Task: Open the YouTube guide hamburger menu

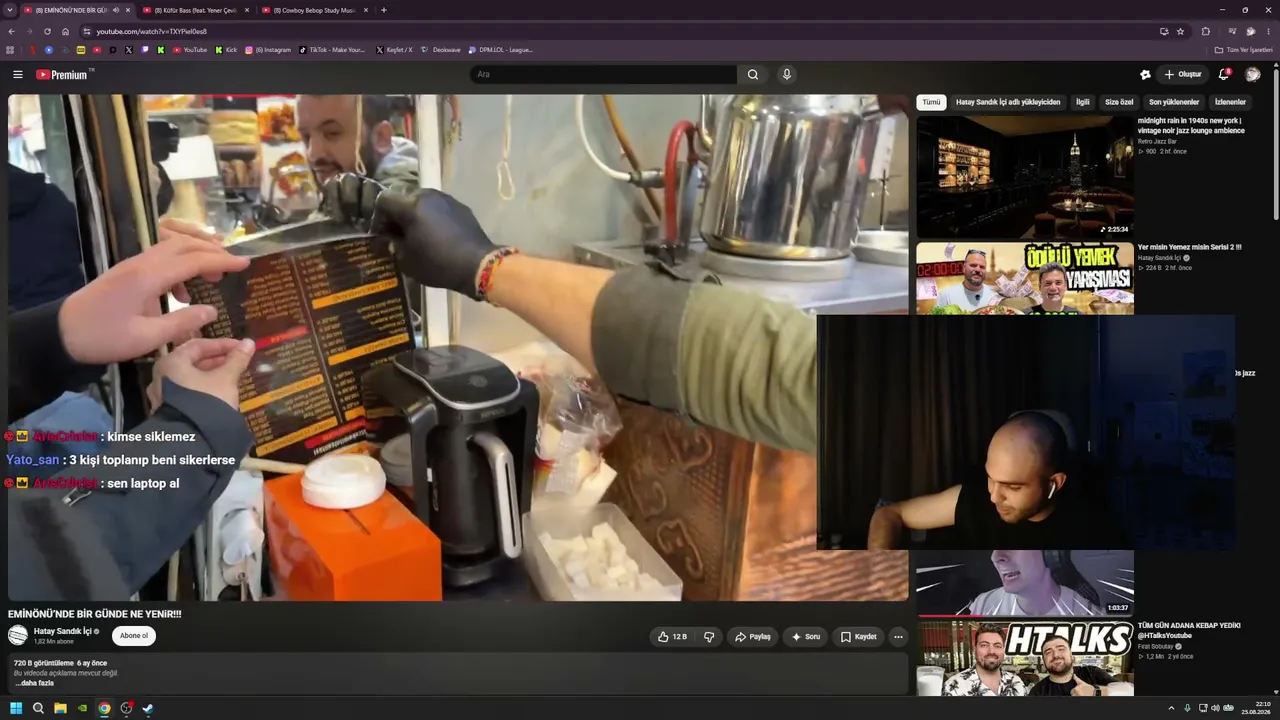Action: 17,75
